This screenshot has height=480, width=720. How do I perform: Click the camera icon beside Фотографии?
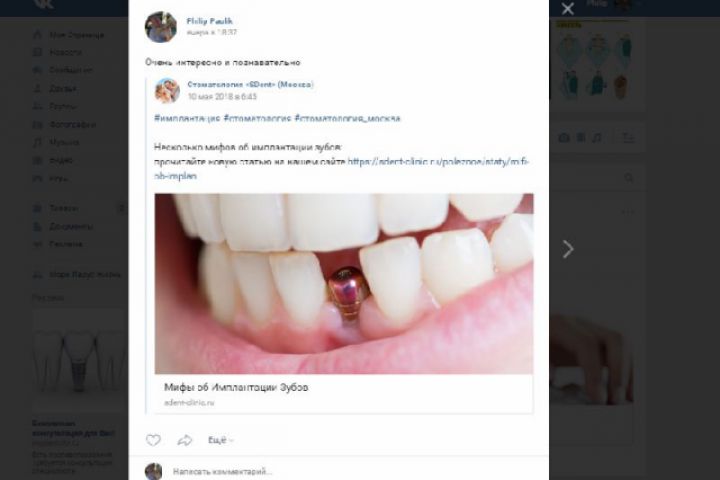click(38, 124)
